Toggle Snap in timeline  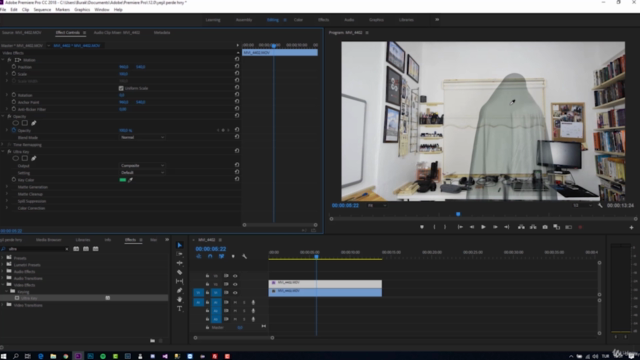point(210,256)
